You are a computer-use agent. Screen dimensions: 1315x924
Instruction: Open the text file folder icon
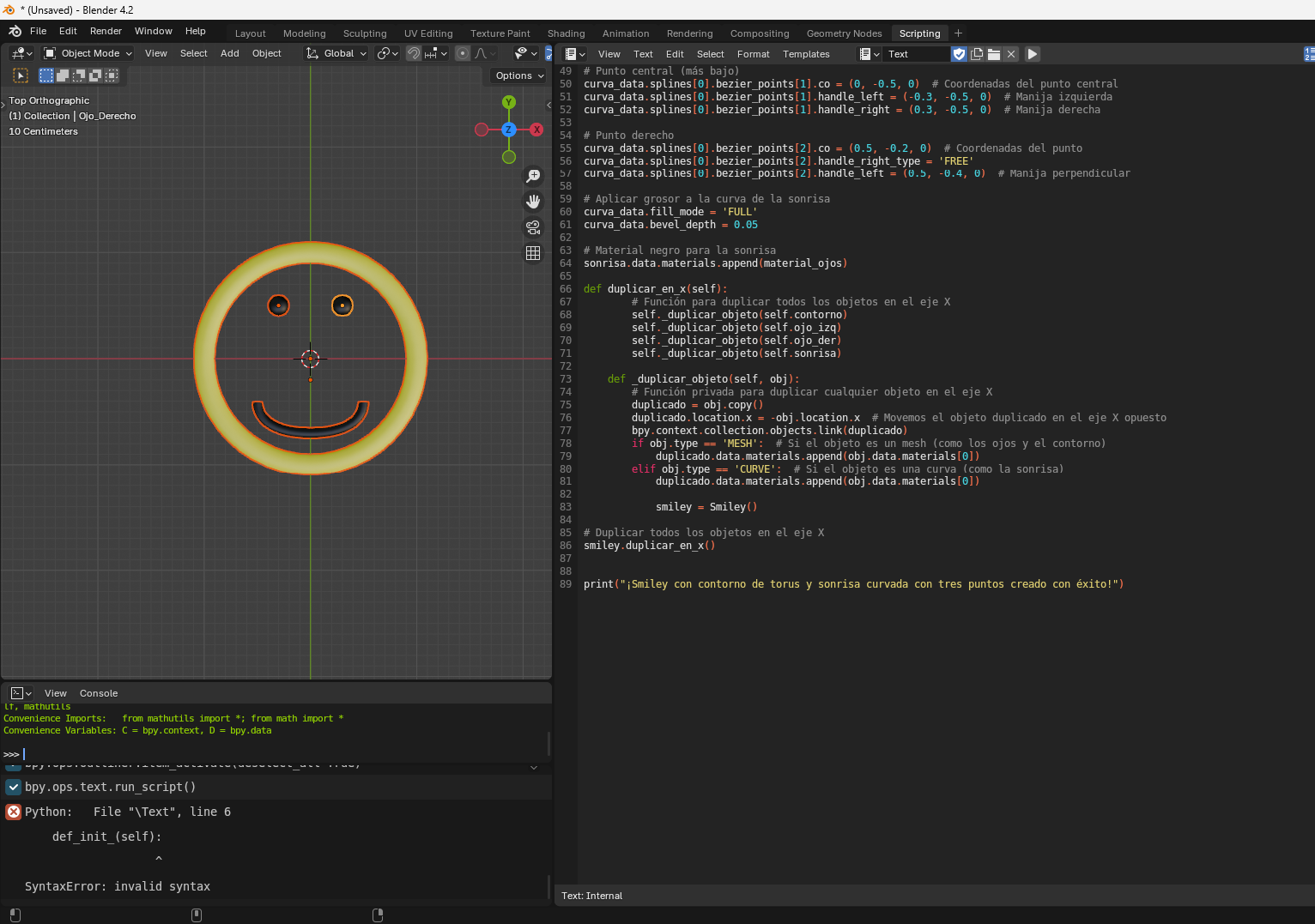coord(994,54)
